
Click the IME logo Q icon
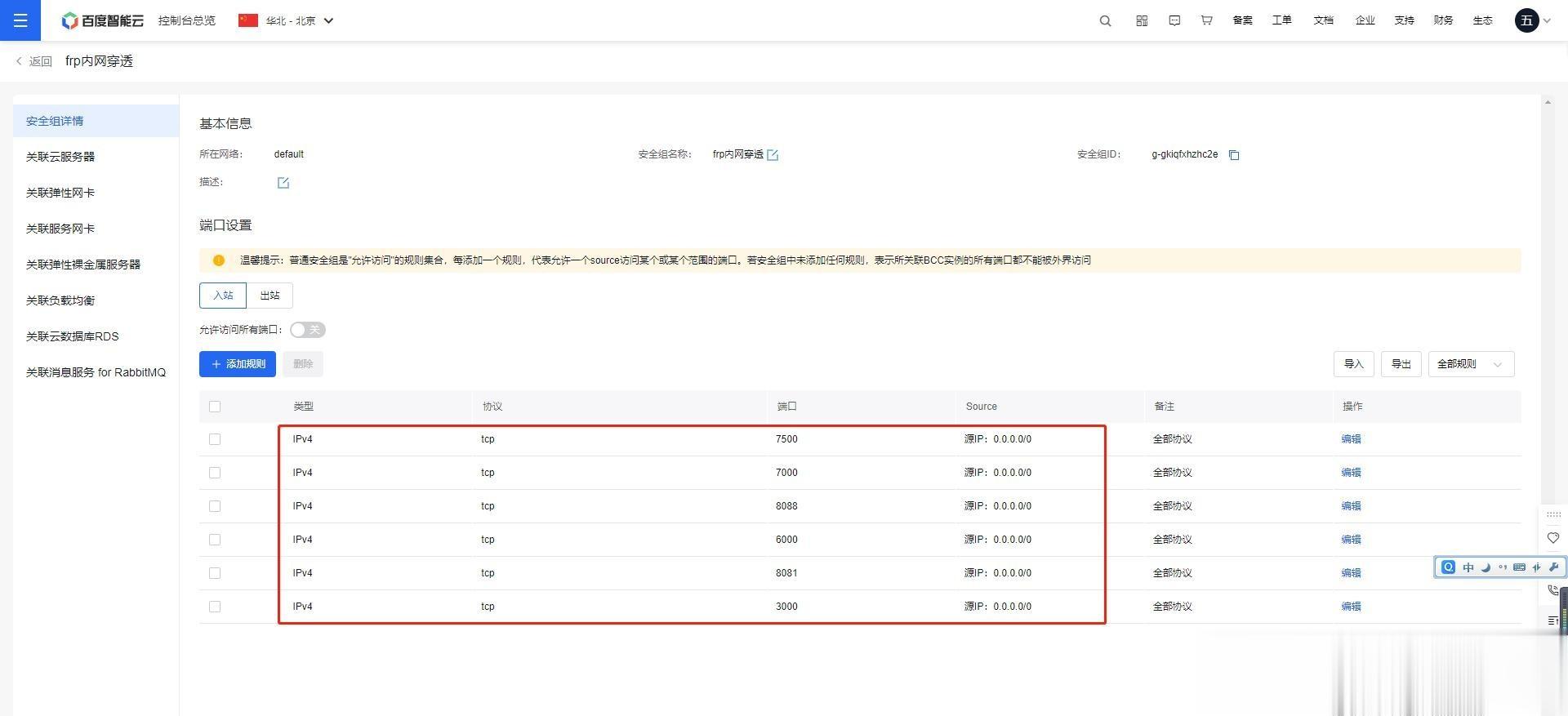(1448, 567)
